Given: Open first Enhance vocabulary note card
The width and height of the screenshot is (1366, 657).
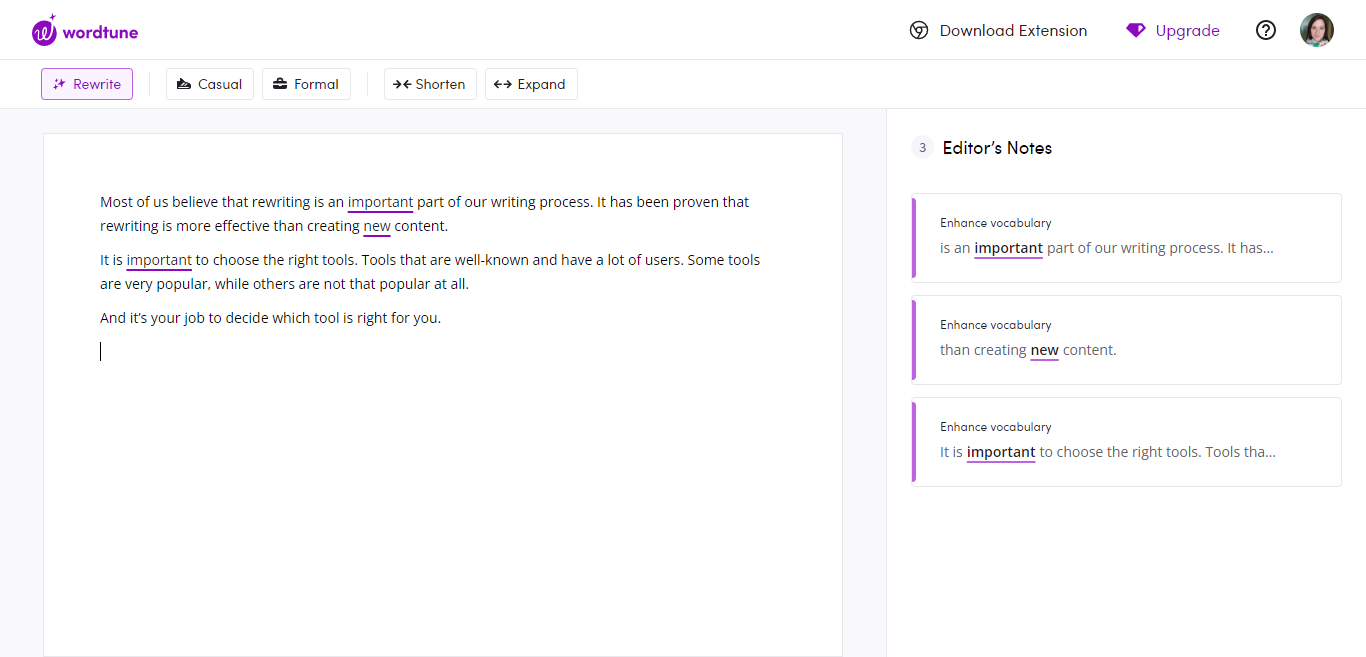Looking at the screenshot, I should tap(1126, 238).
